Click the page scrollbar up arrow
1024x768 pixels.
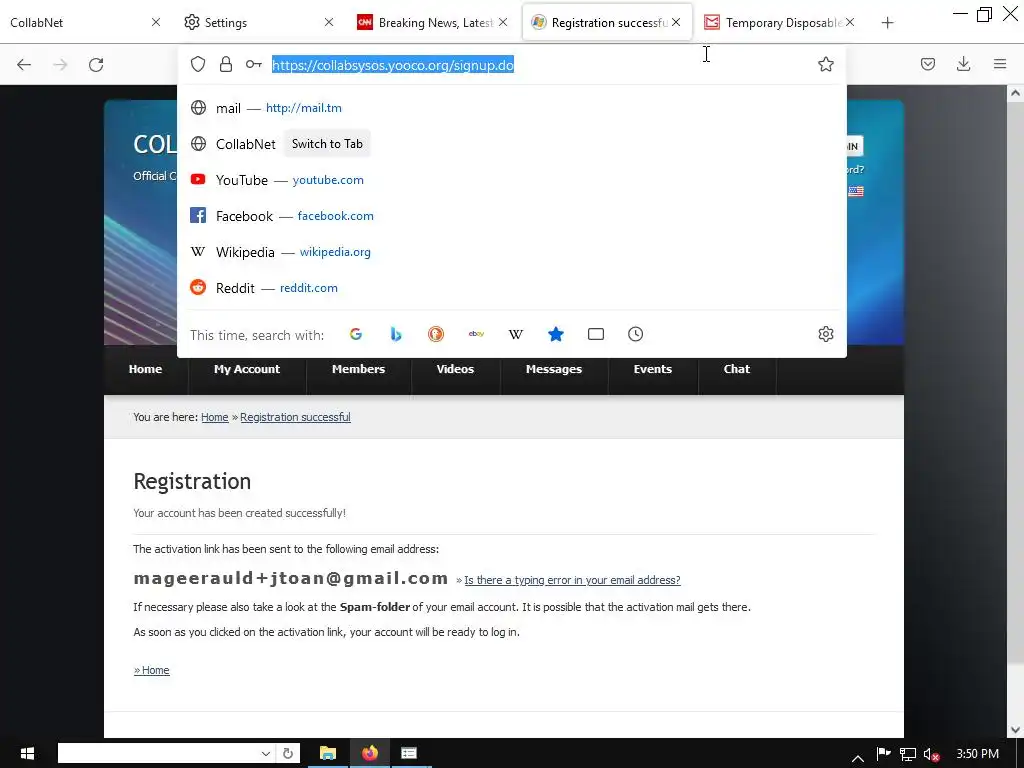[x=1015, y=93]
